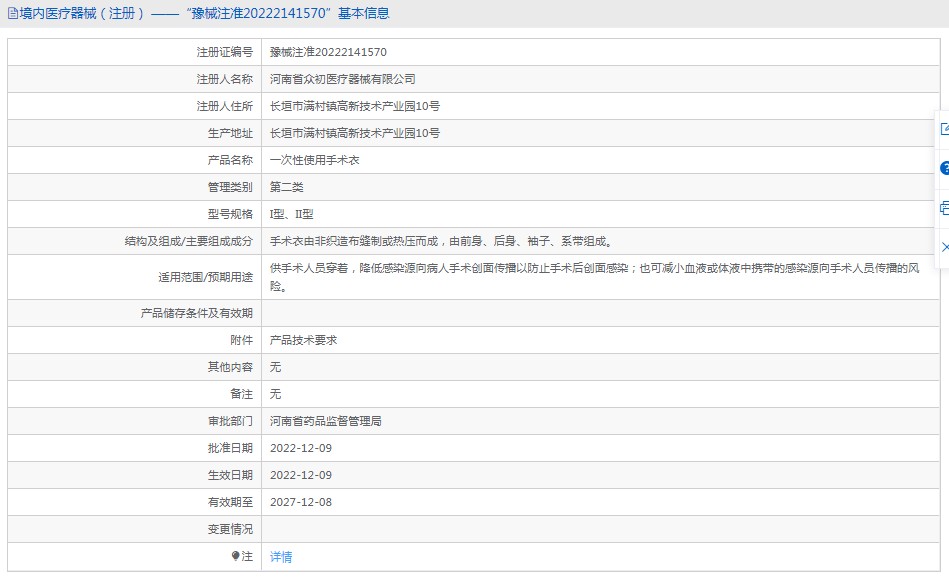Click 批准日期 value 2022-12-09
949x577 pixels.
click(x=301, y=448)
